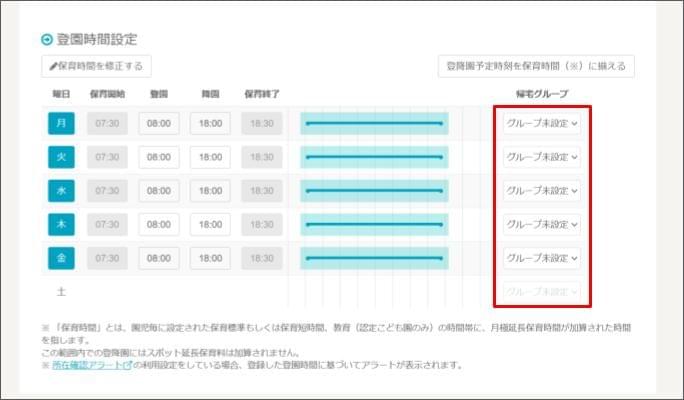Image resolution: width=684 pixels, height=400 pixels.
Task: Click the 登園時間設定 section heading icon
Action: (46, 39)
